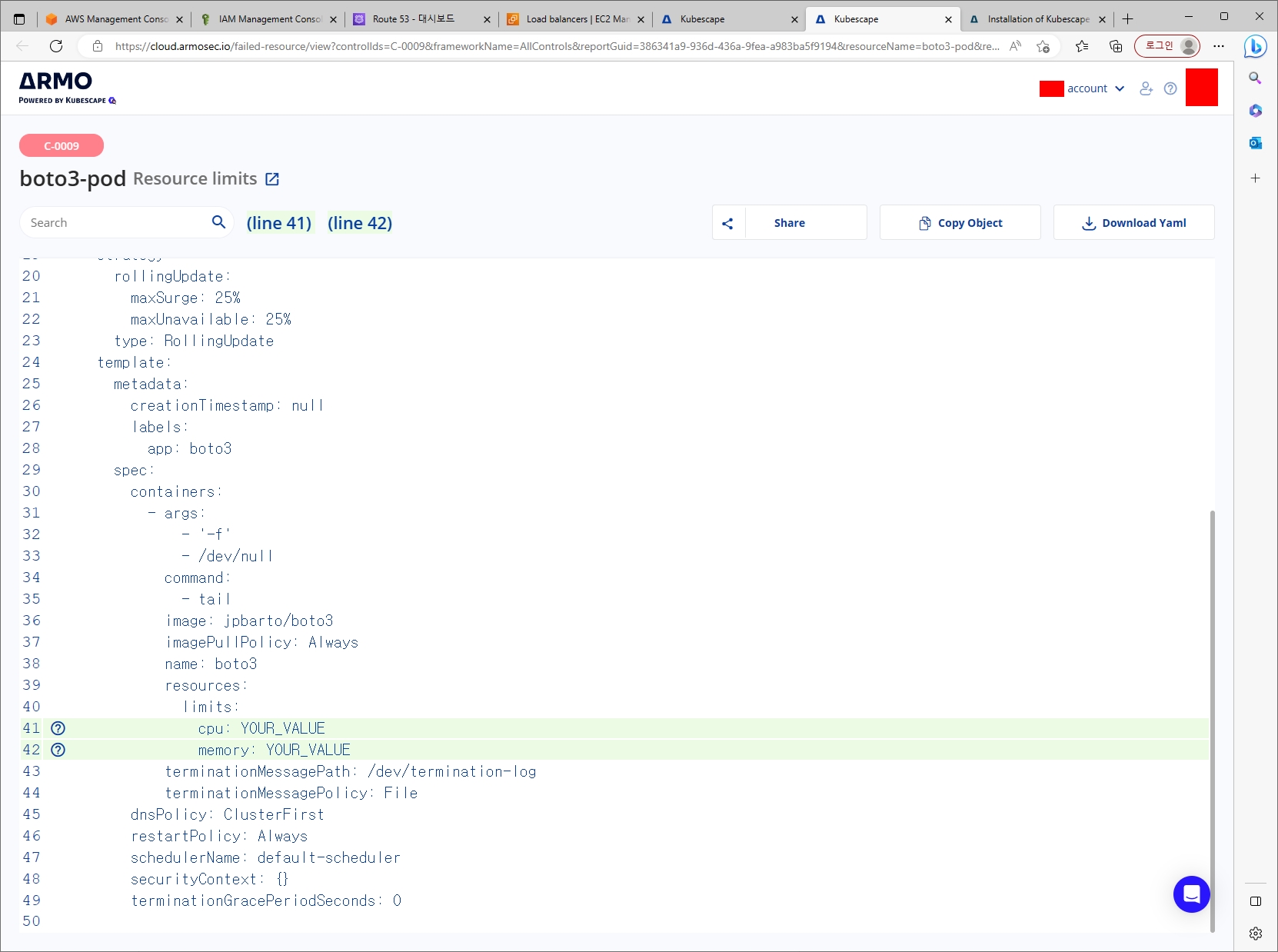Close the IAM Management Console tab
This screenshot has height=952, width=1278.
click(333, 20)
